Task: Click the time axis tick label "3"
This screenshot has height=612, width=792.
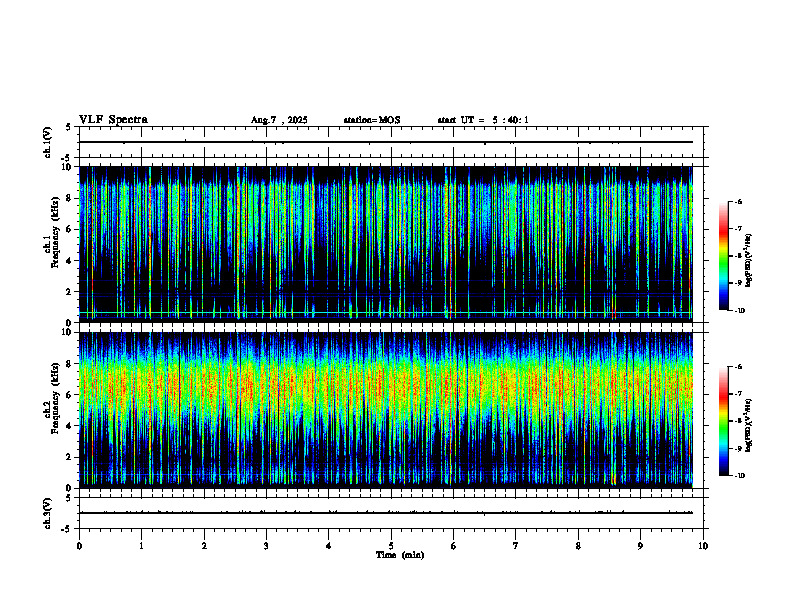Action: click(266, 546)
